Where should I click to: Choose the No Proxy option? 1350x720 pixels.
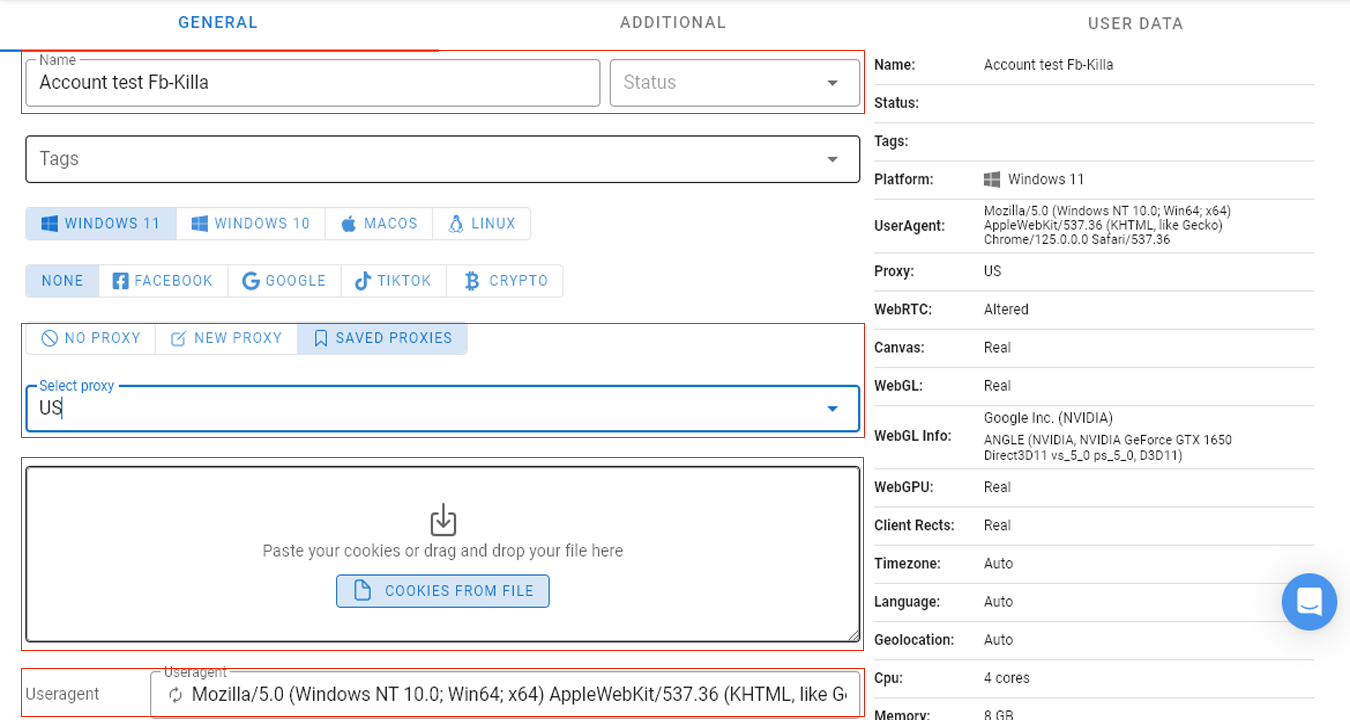tap(90, 338)
